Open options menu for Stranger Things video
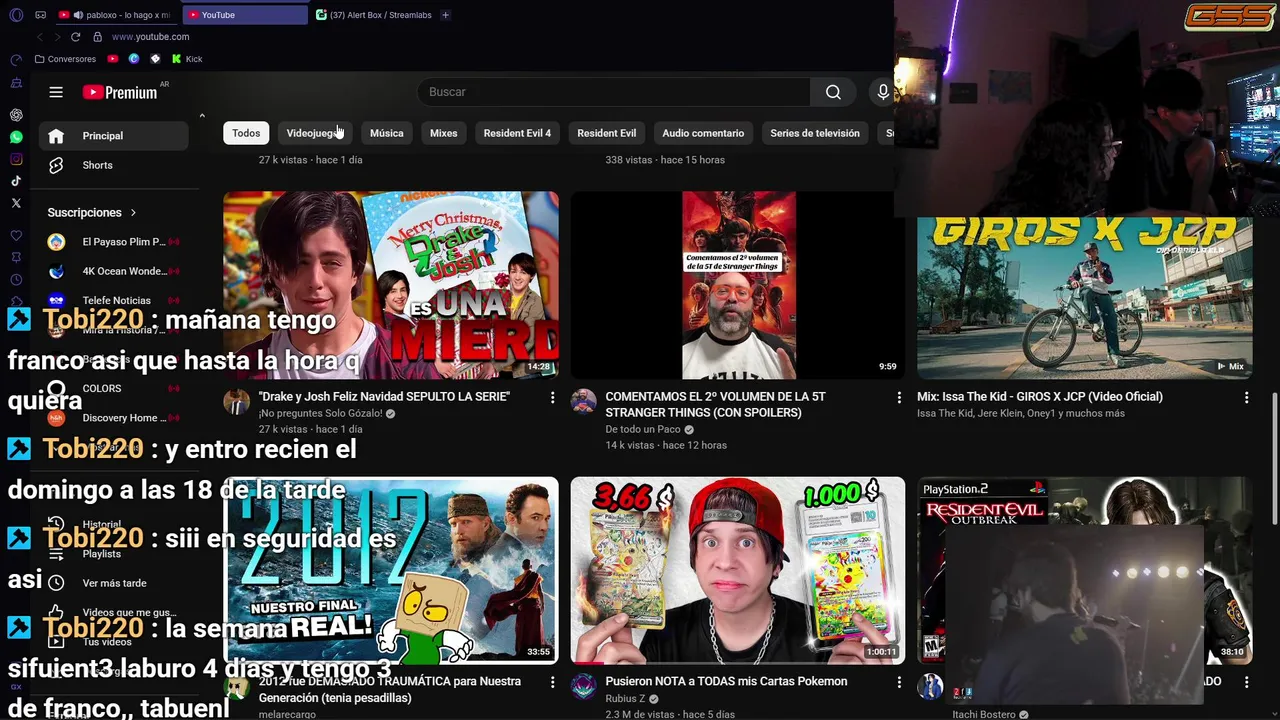This screenshot has width=1280, height=720. 899,398
